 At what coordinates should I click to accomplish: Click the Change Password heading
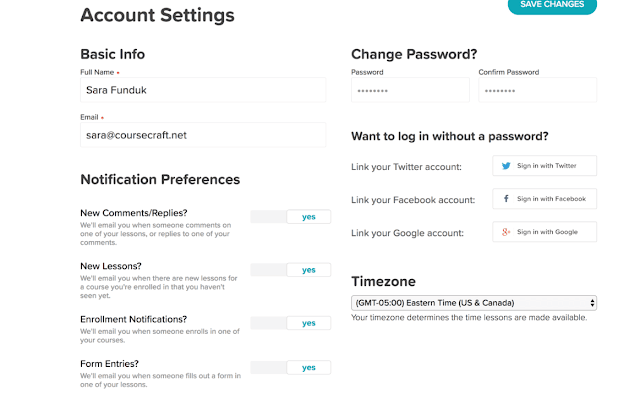tap(414, 54)
